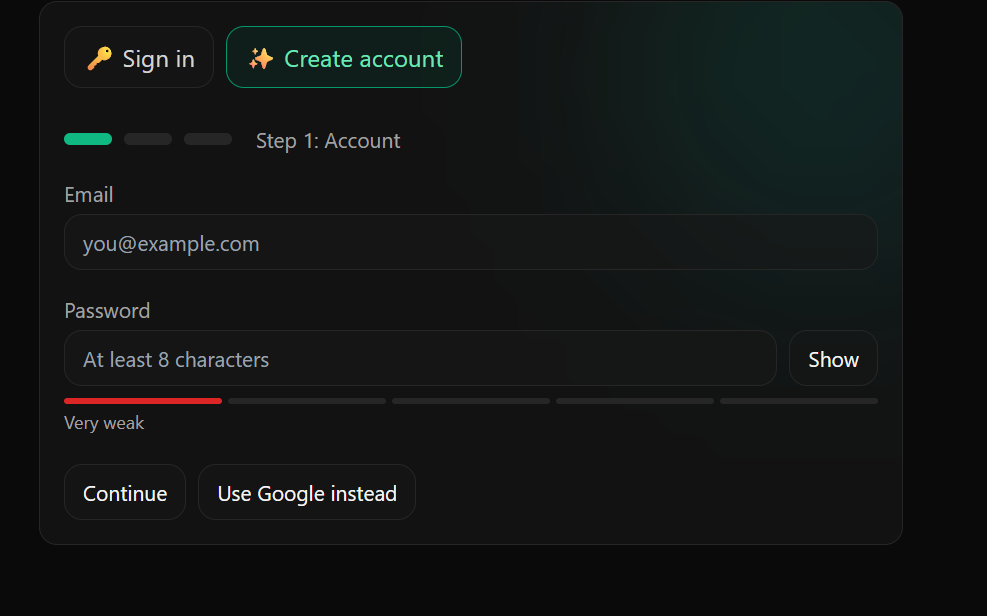
Task: Click the green first step indicator
Action: (x=88, y=139)
